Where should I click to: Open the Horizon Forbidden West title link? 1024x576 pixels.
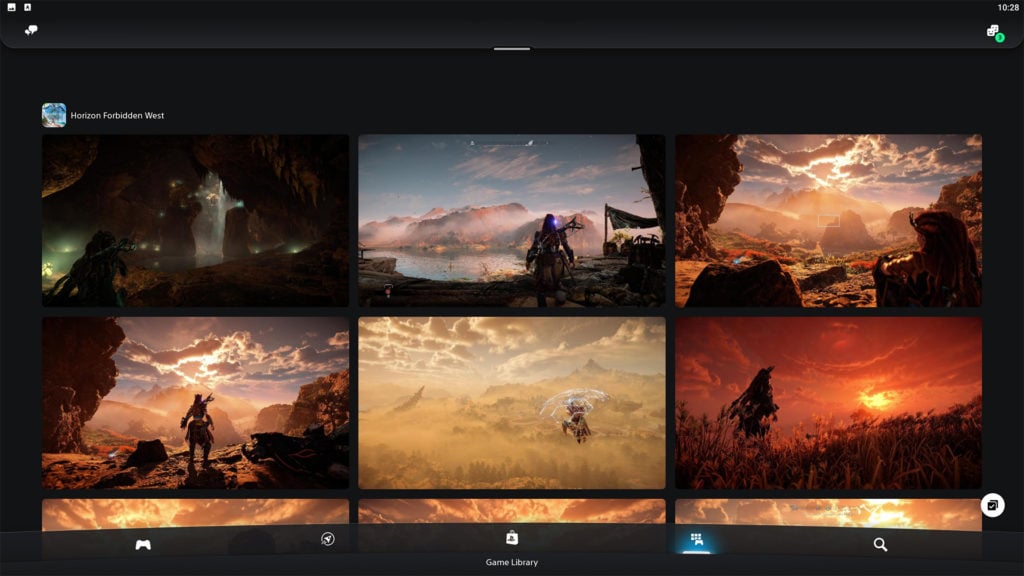[117, 116]
